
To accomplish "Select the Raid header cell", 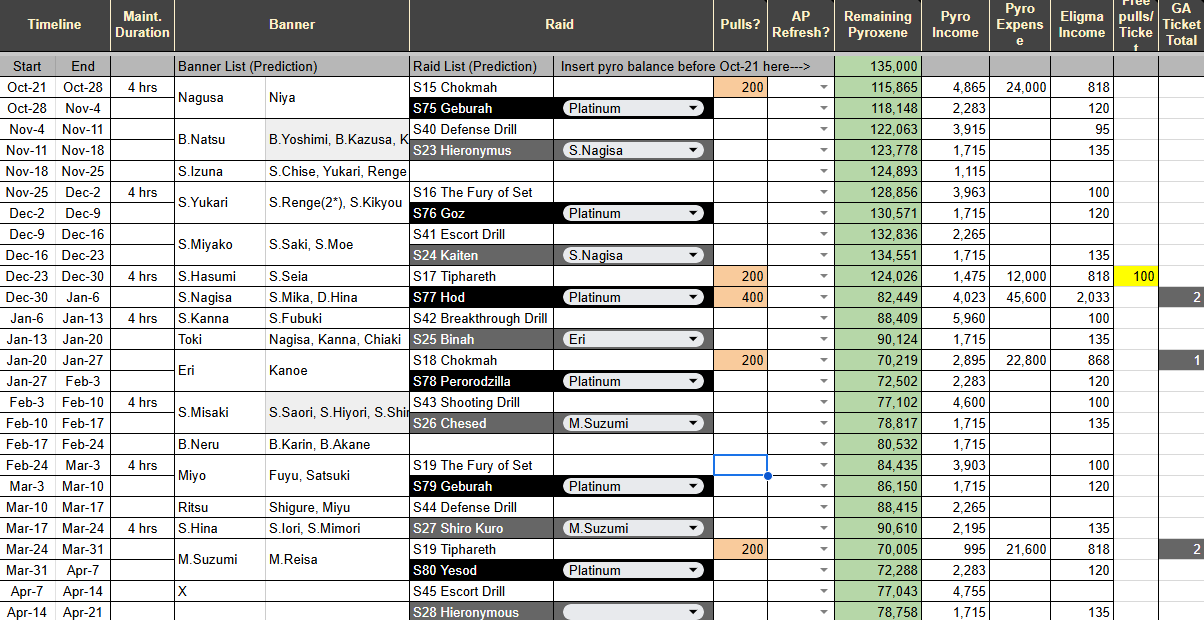I will pos(562,25).
